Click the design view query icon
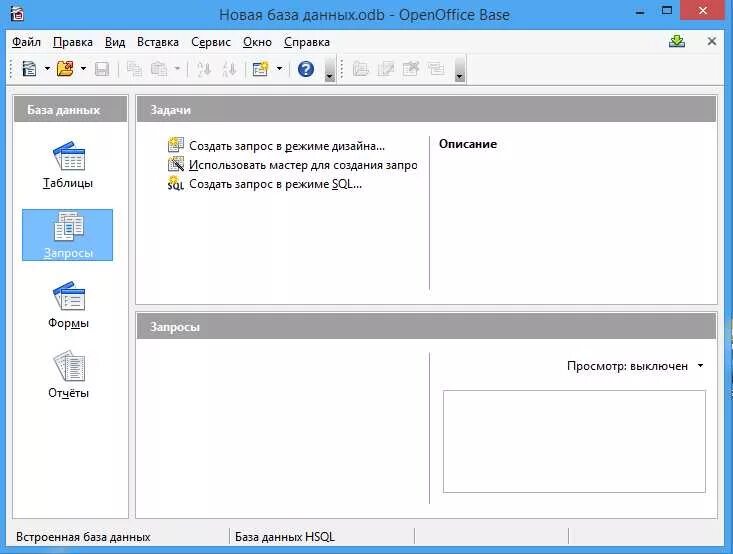The width and height of the screenshot is (733, 554). pos(175,145)
